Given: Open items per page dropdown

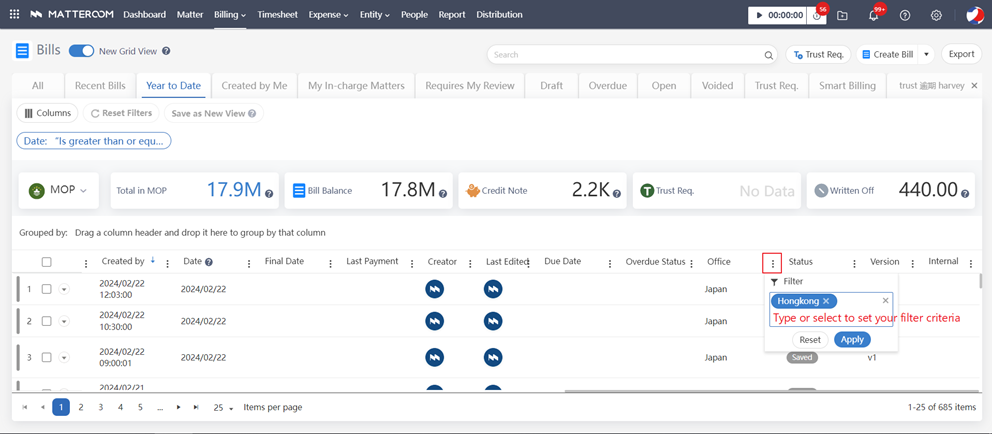Looking at the screenshot, I should click(x=224, y=408).
